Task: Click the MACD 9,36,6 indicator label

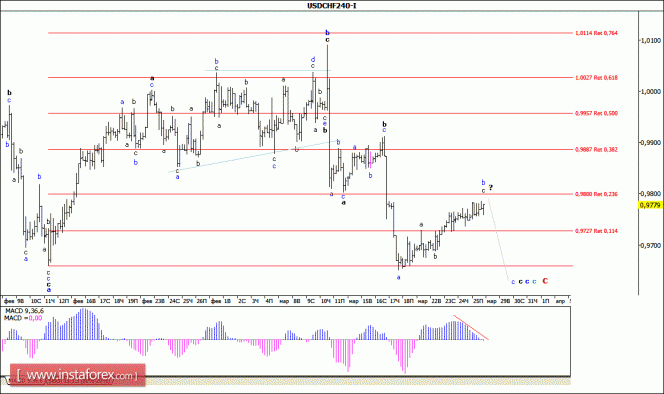Action: 24,311
